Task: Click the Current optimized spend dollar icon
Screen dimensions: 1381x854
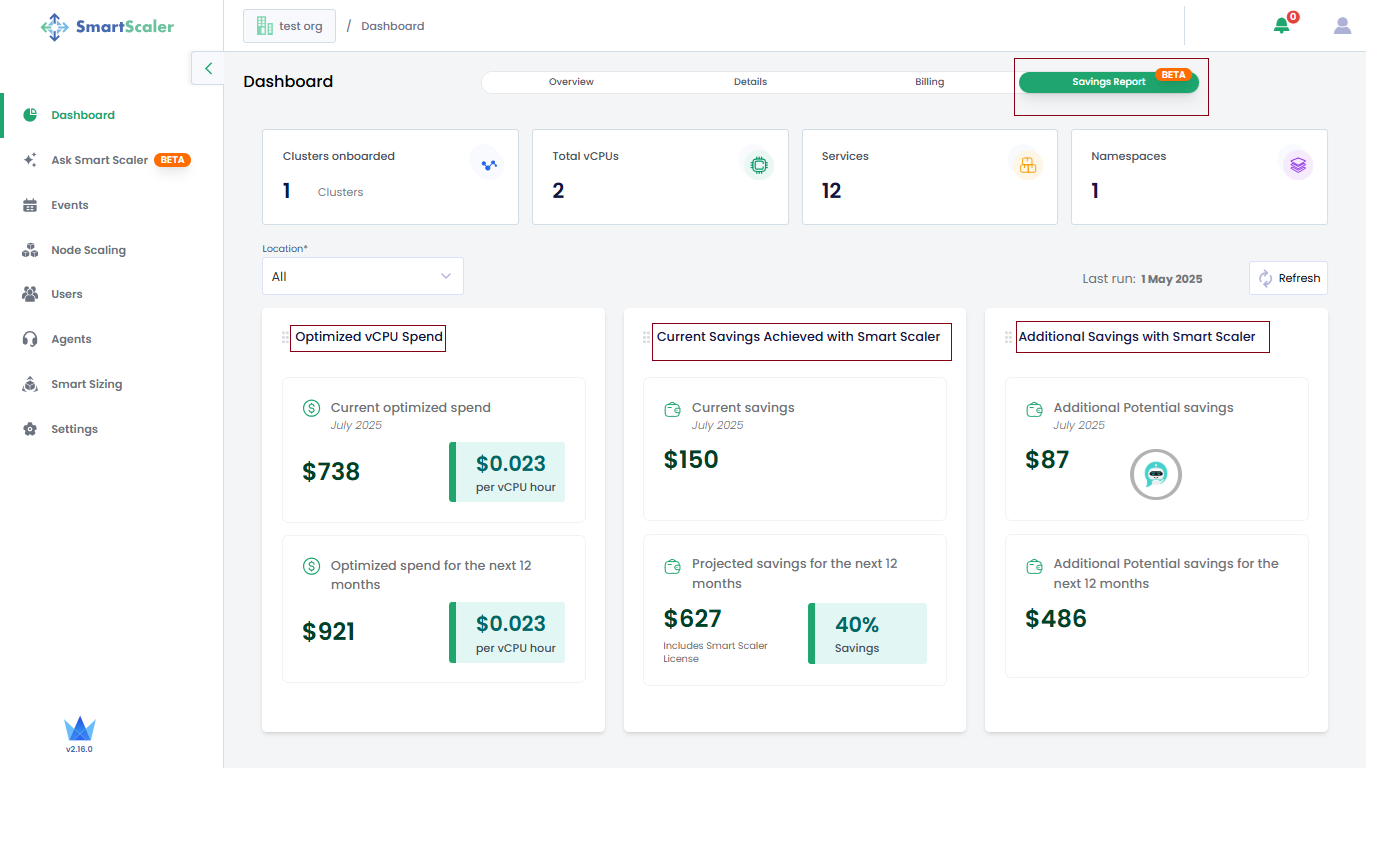Action: tap(312, 408)
